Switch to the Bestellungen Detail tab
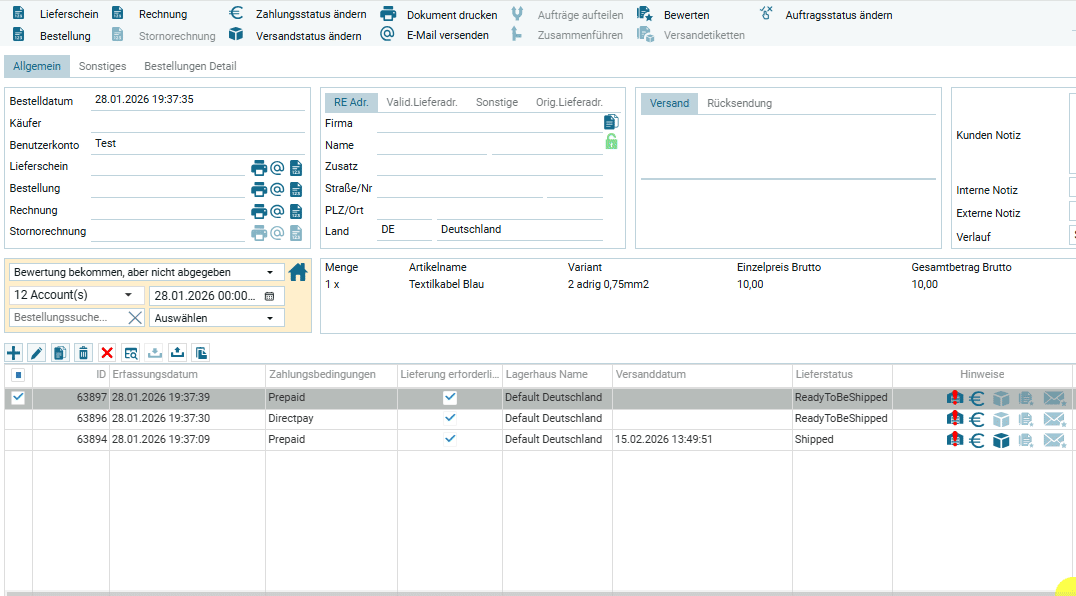 pyautogui.click(x=190, y=66)
